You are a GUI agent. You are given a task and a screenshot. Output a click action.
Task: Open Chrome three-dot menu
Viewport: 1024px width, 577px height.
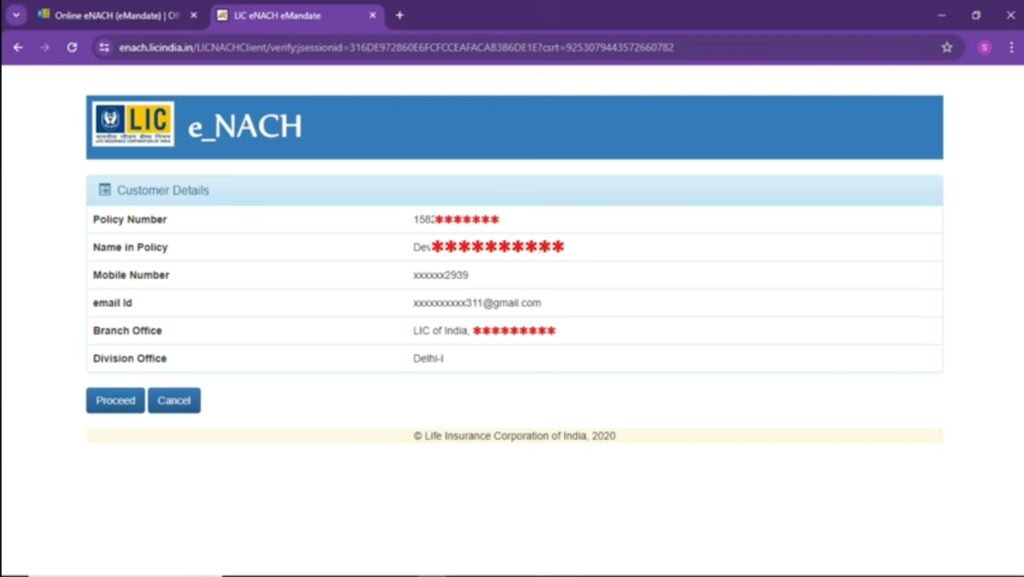point(1011,48)
